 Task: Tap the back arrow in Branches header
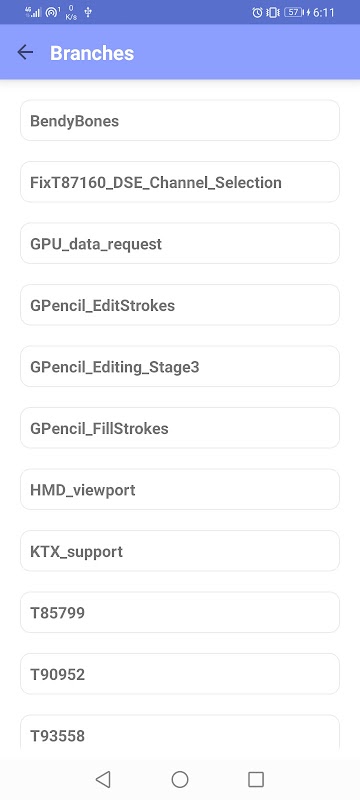(x=25, y=52)
